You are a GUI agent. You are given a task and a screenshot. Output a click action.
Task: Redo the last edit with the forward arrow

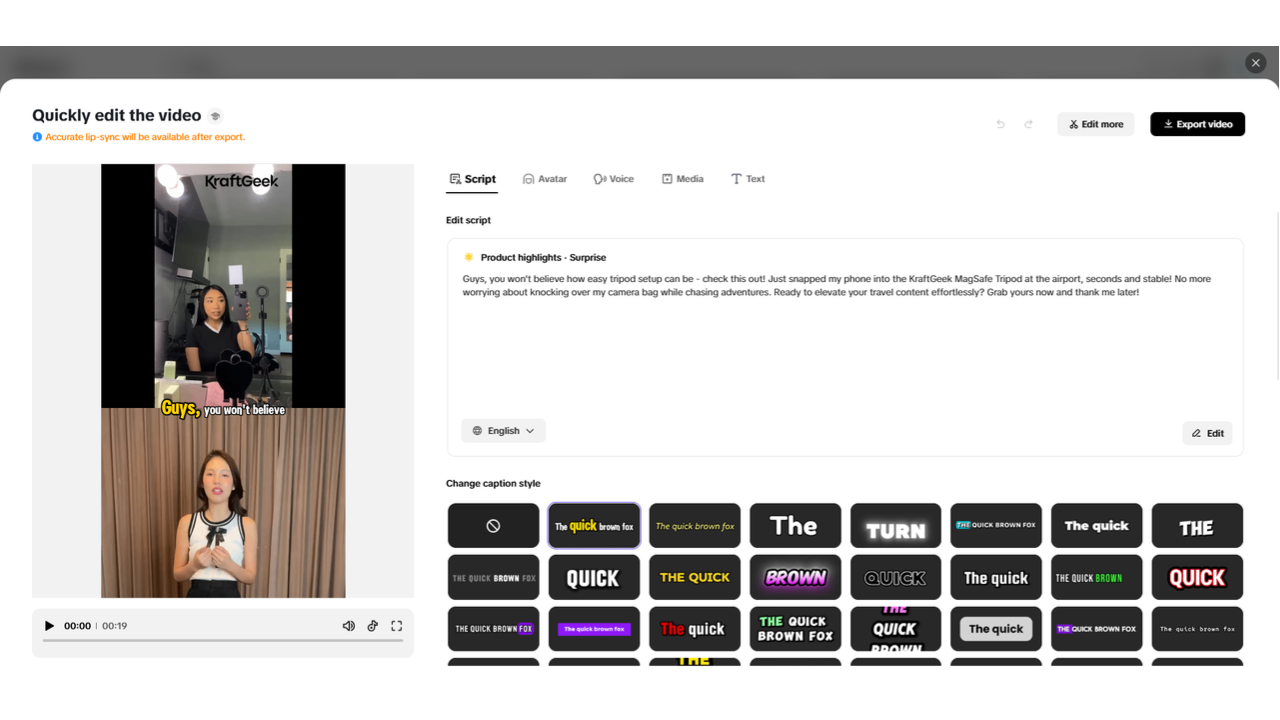[x=1029, y=123]
